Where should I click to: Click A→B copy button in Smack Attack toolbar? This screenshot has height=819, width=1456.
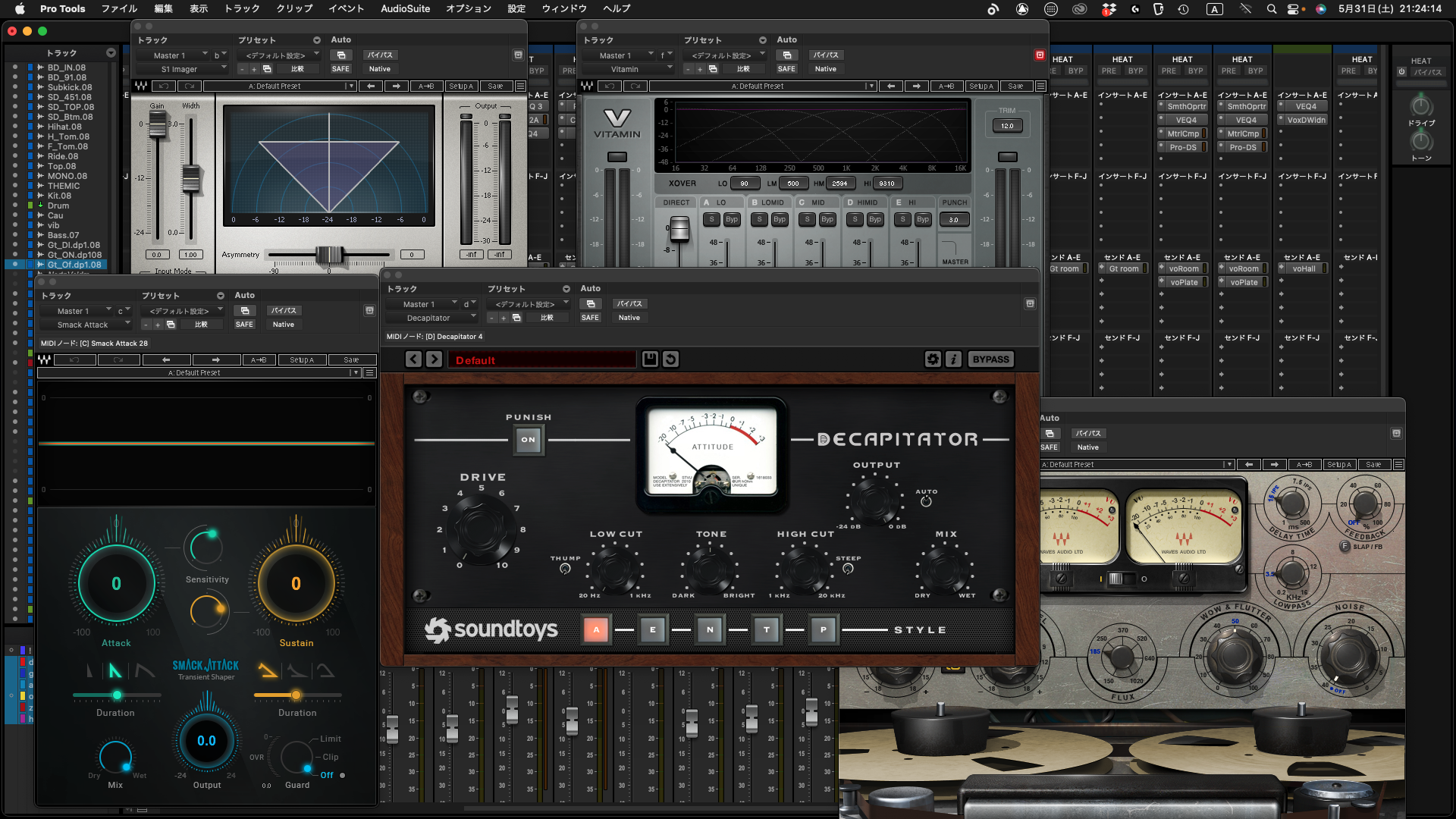tap(259, 360)
